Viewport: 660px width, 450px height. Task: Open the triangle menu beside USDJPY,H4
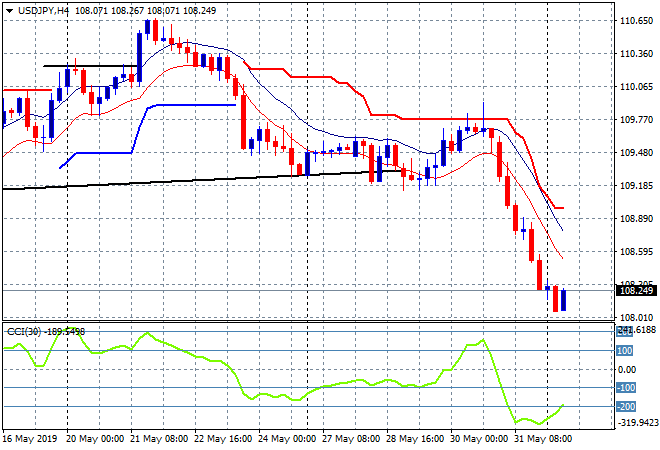[10, 11]
